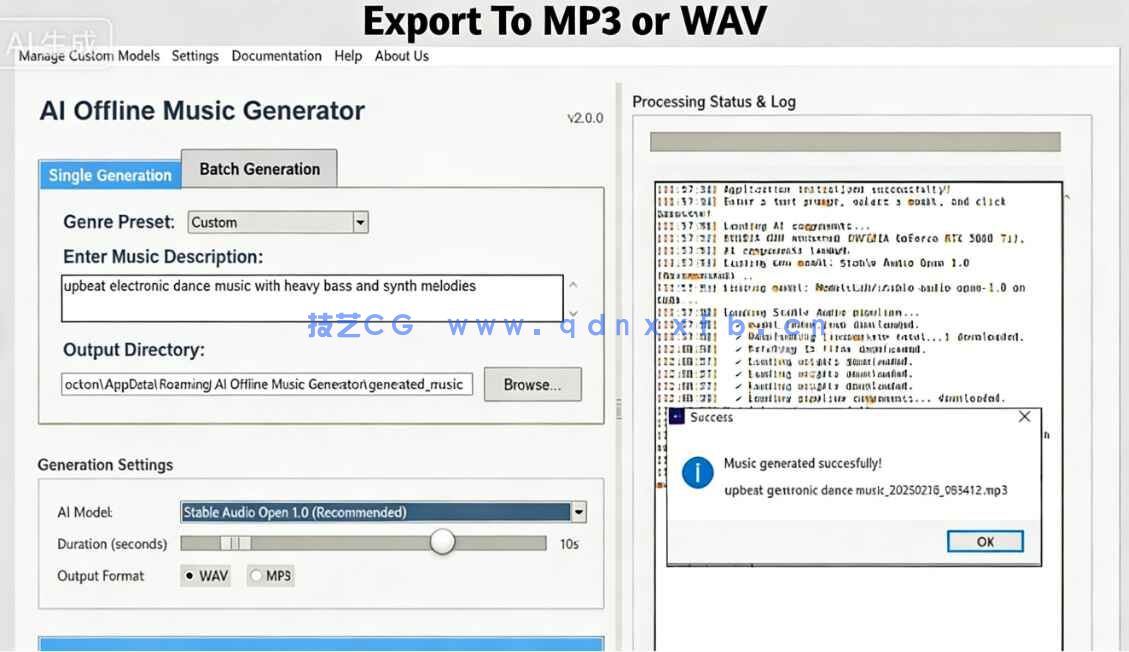Close the Success dialog

tap(1024, 417)
